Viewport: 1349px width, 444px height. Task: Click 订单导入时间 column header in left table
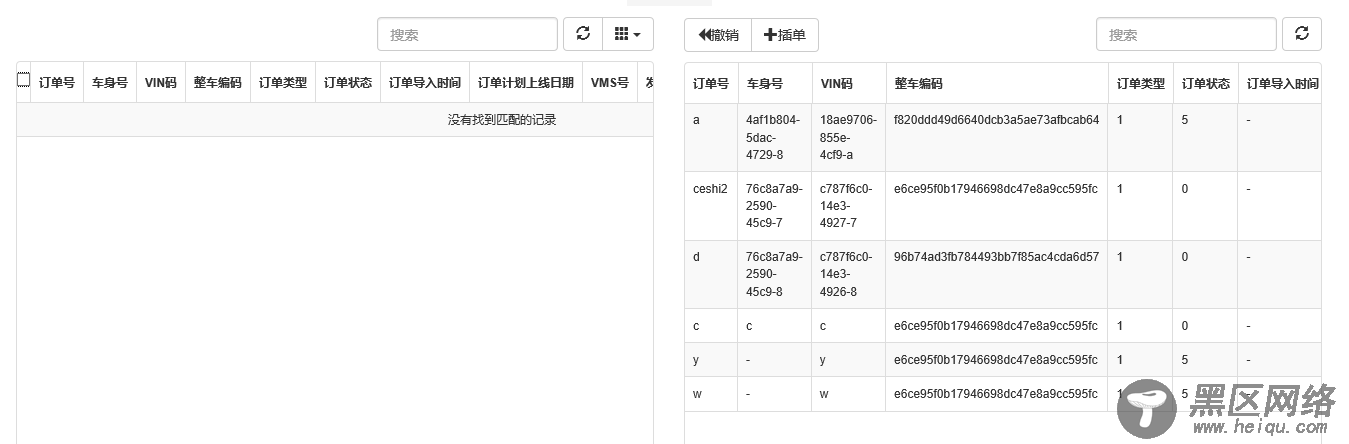click(425, 83)
